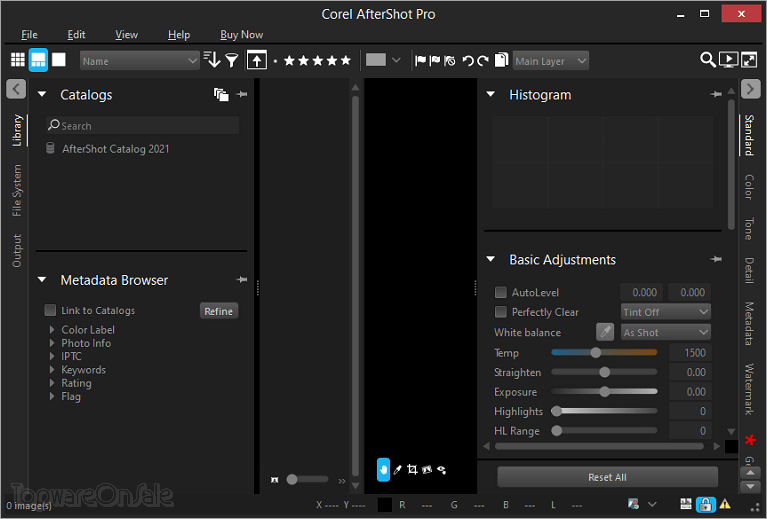Click the clear flag icon
The height and width of the screenshot is (519, 767).
pyautogui.click(x=450, y=60)
